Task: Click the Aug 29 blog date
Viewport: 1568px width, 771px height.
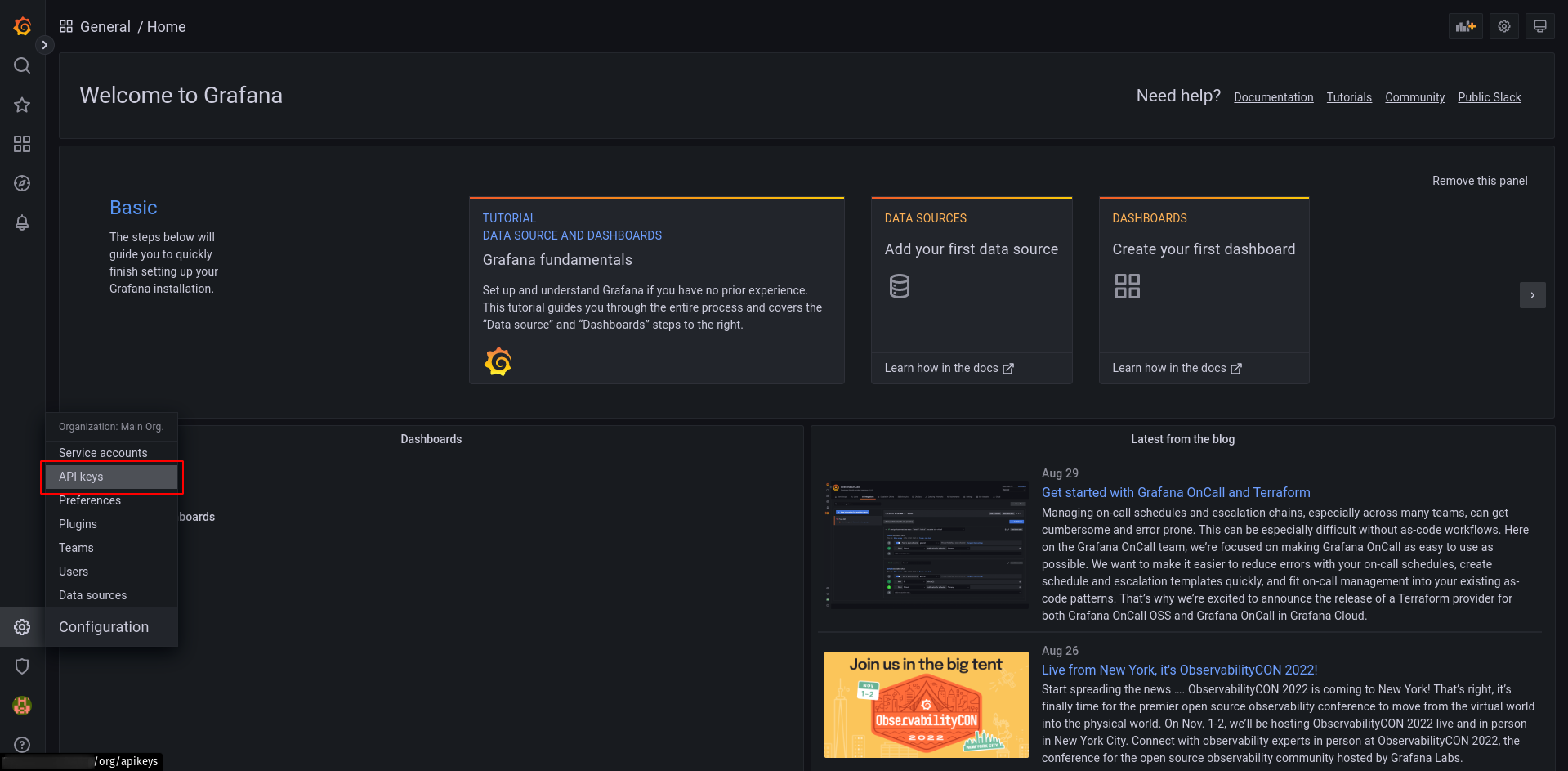Action: click(1060, 473)
